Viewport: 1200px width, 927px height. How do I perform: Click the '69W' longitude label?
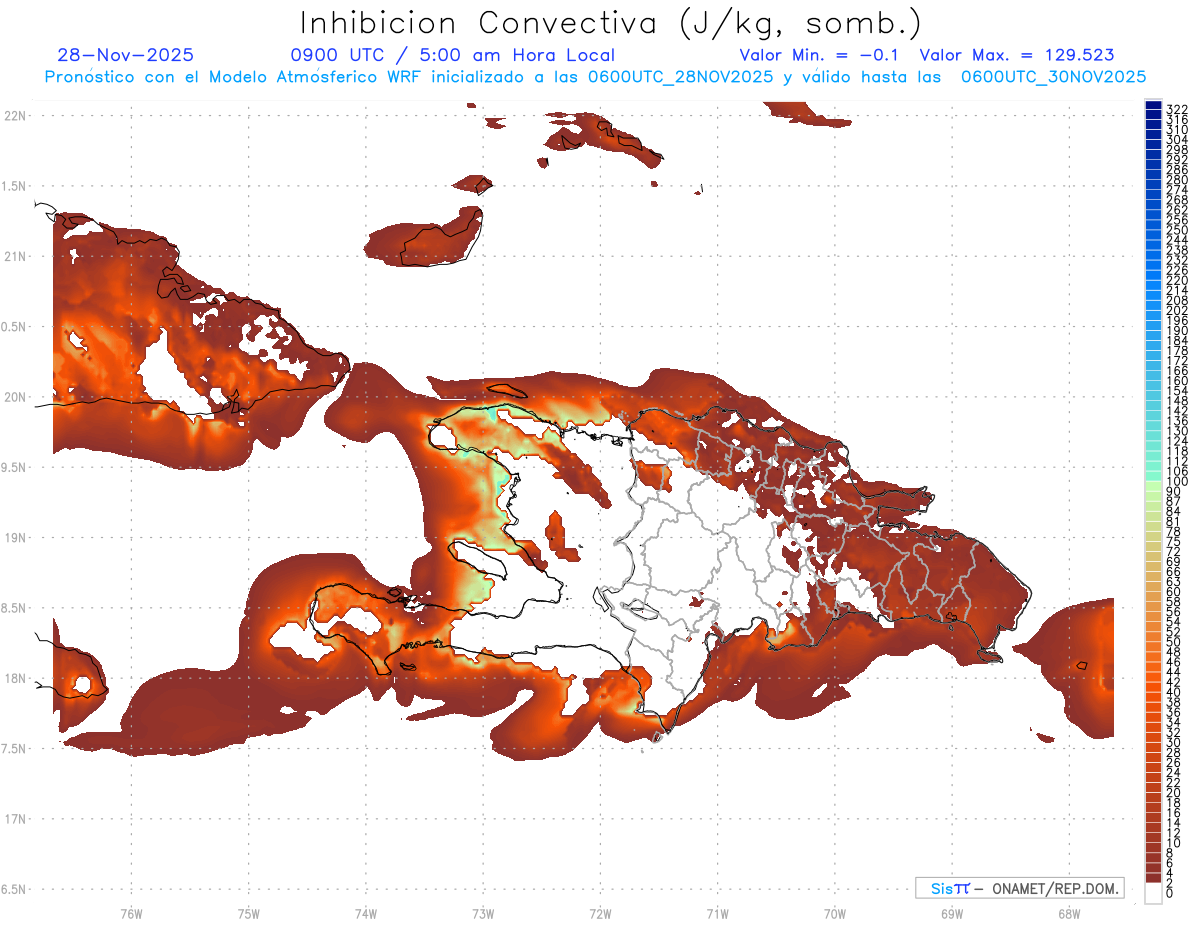click(952, 913)
